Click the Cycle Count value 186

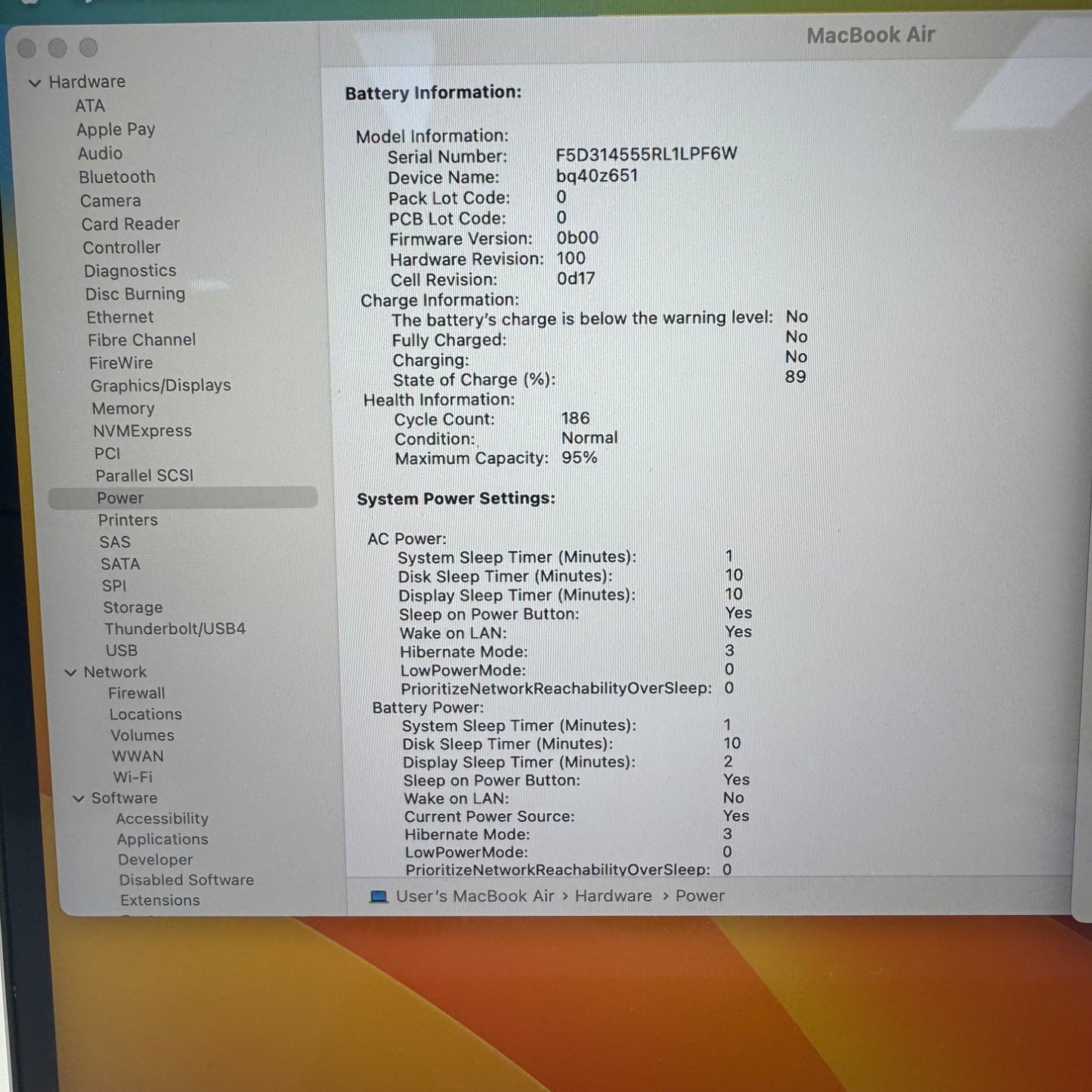point(575,419)
